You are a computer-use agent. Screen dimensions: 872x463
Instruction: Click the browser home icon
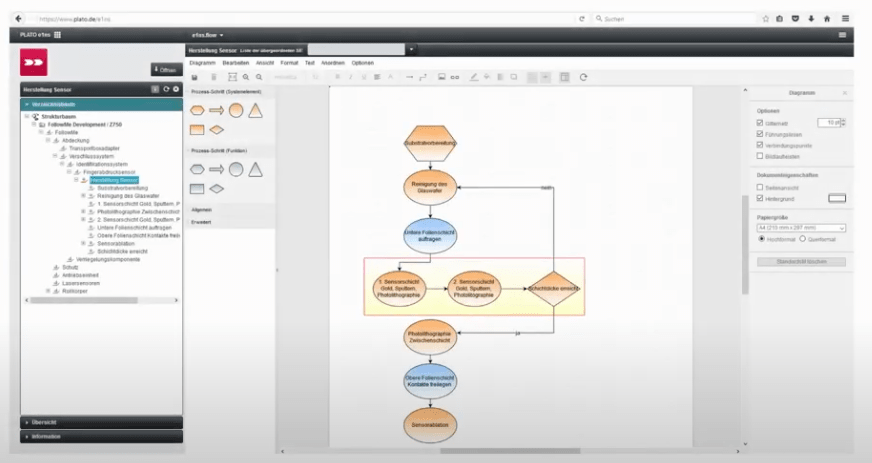[x=827, y=19]
